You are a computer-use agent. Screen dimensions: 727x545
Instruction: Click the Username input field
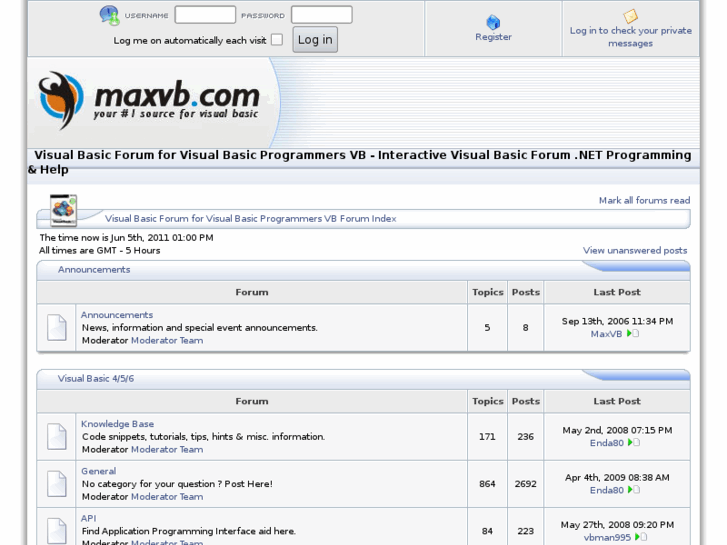(x=205, y=15)
